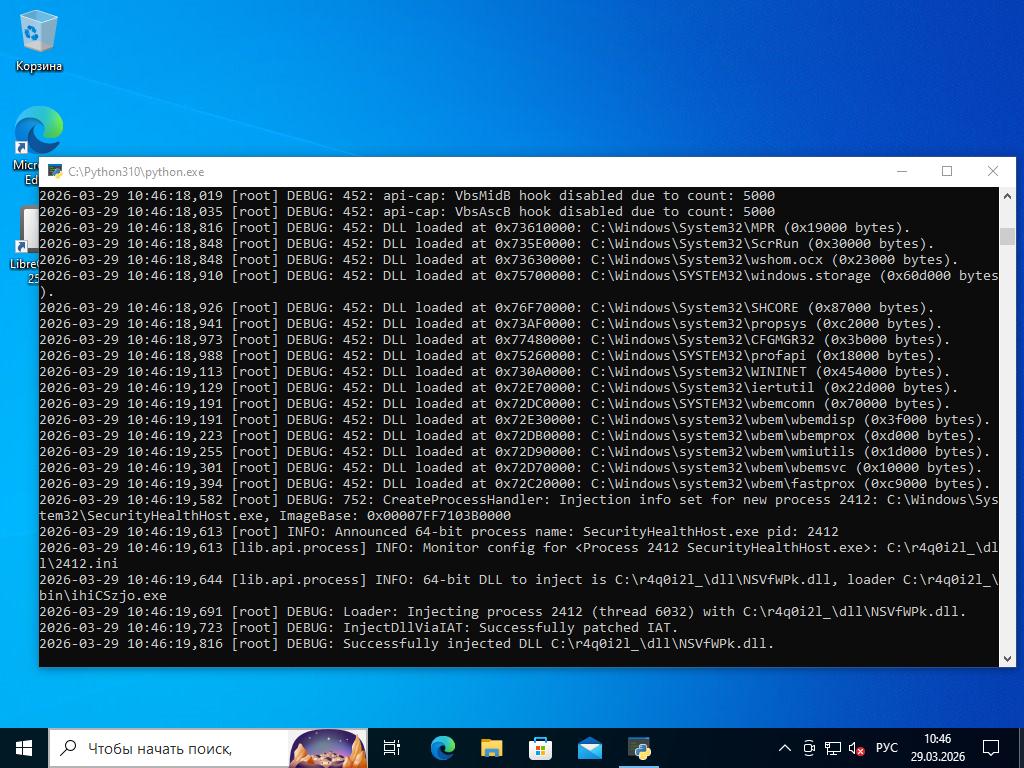Select the Корзина recycle bin desktop icon
The height and width of the screenshot is (768, 1024).
point(38,42)
